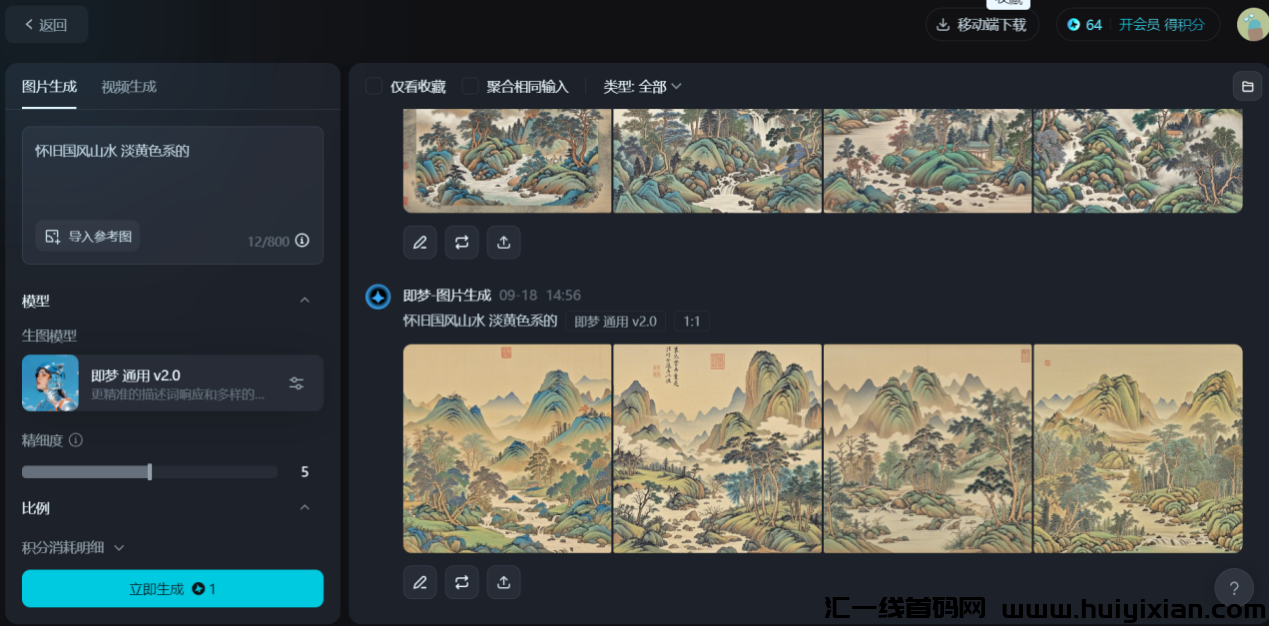Enable the 聚合相同输入 checkbox
The image size is (1269, 626).
(469, 86)
